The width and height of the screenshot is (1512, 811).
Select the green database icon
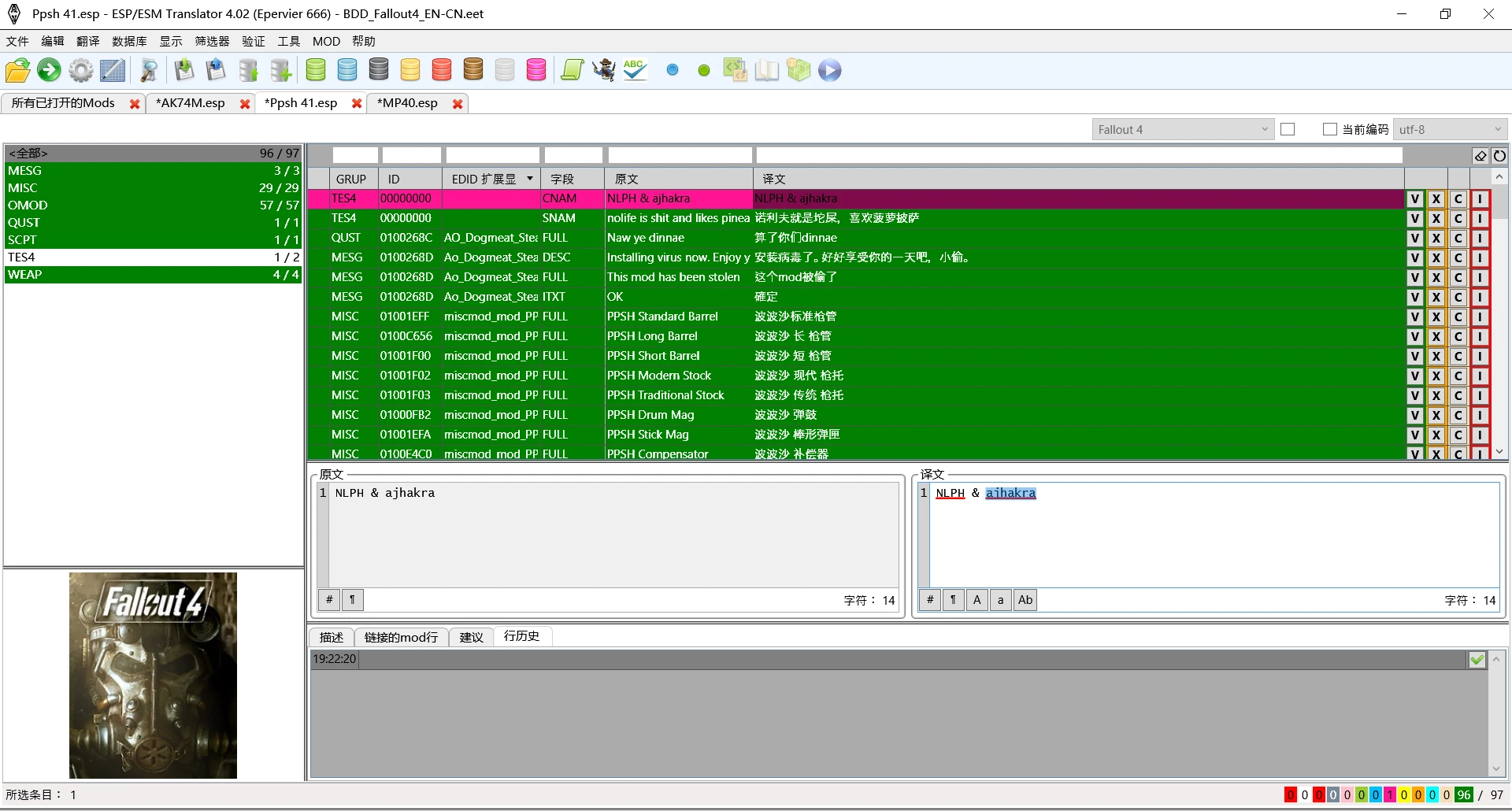click(x=316, y=70)
